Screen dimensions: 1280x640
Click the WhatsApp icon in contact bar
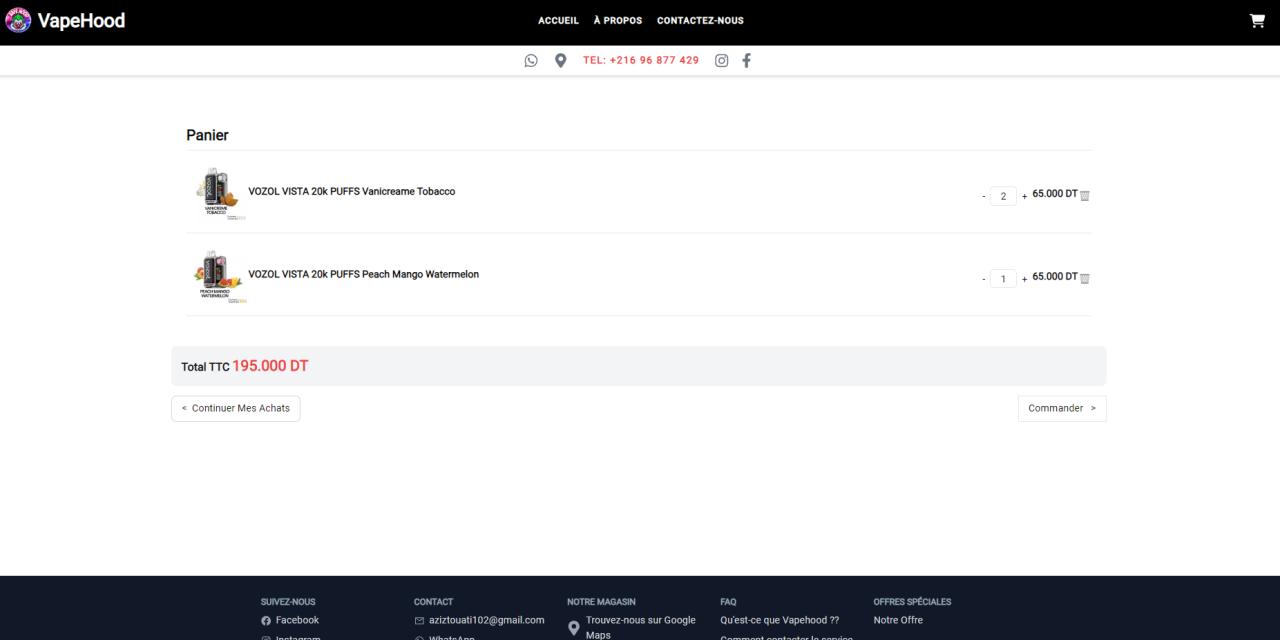point(531,60)
